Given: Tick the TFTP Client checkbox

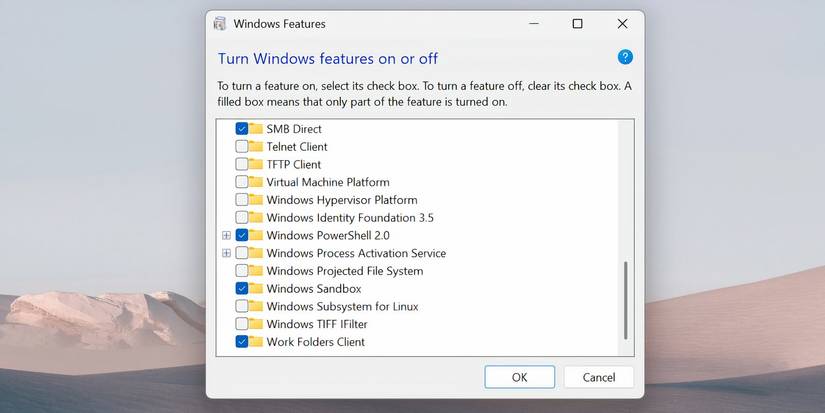Looking at the screenshot, I should pos(242,164).
